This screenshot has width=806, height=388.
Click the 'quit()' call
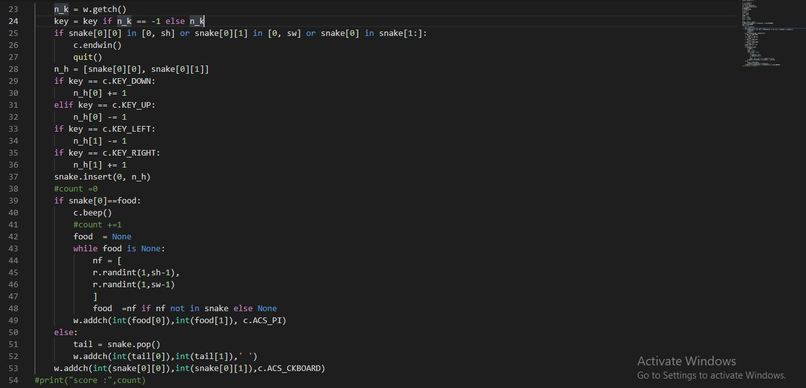pyautogui.click(x=87, y=57)
